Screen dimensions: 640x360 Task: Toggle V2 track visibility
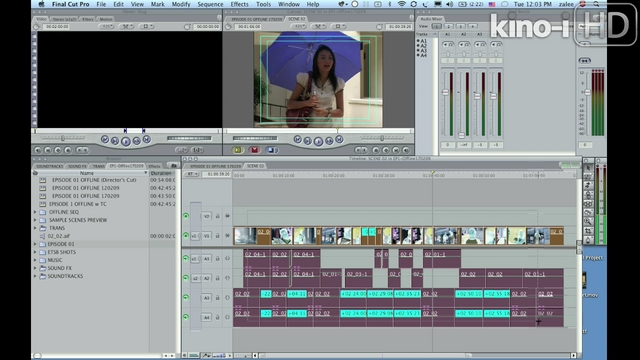[x=186, y=216]
